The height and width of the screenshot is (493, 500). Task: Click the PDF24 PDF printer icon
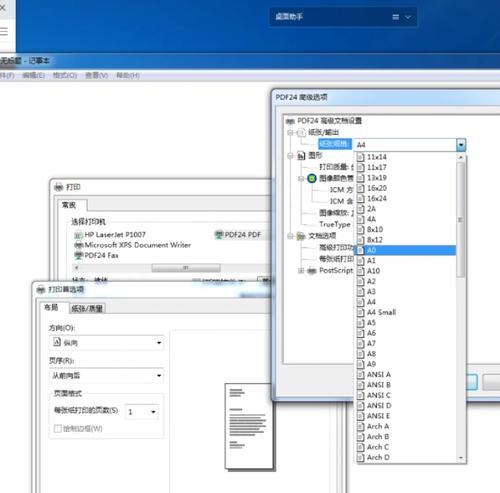pyautogui.click(x=219, y=235)
